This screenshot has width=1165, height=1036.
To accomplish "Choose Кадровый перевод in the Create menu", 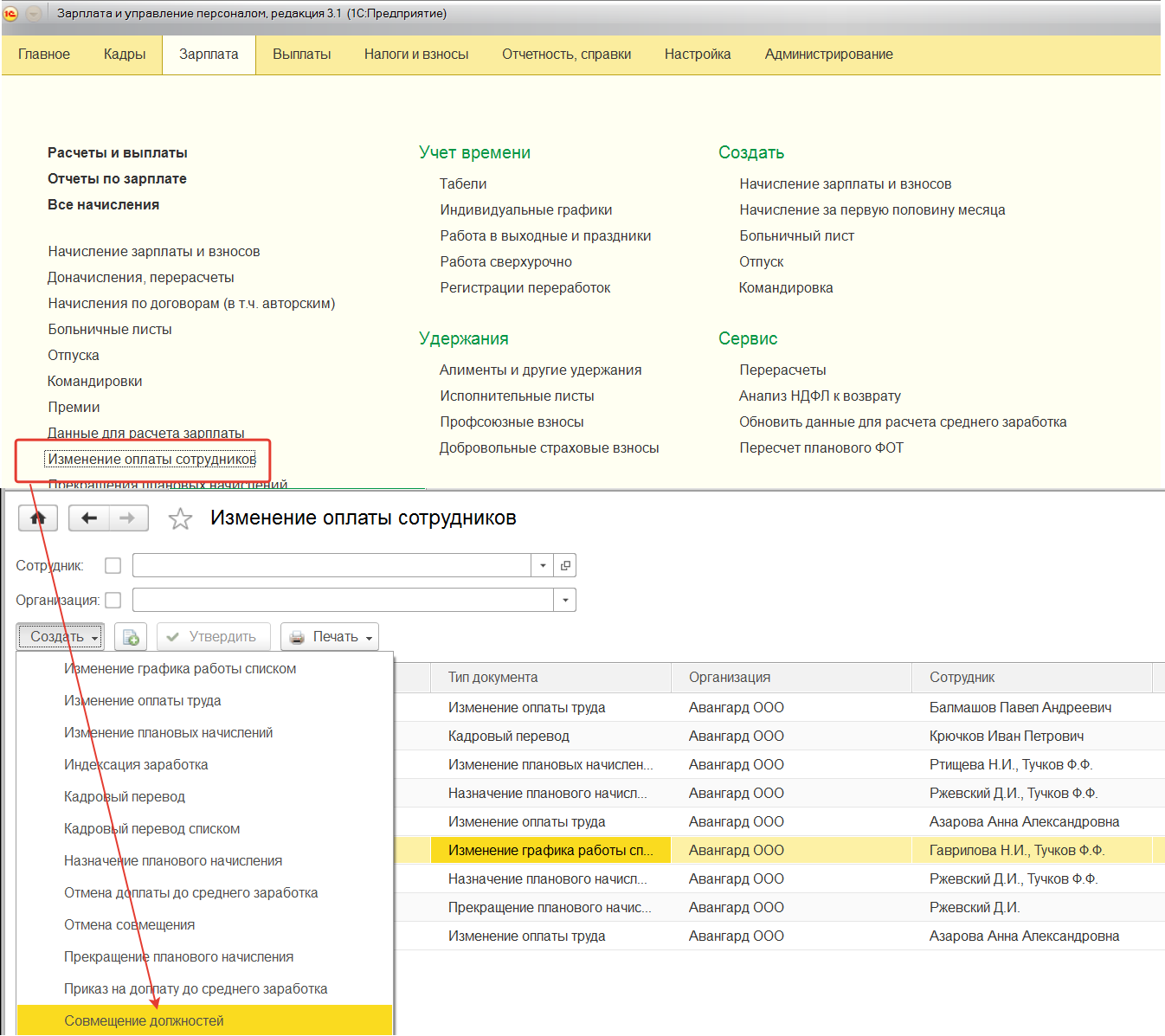I will 125,797.
